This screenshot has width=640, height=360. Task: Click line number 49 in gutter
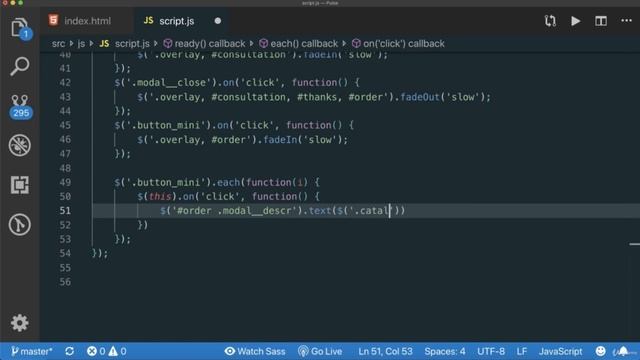[65, 182]
